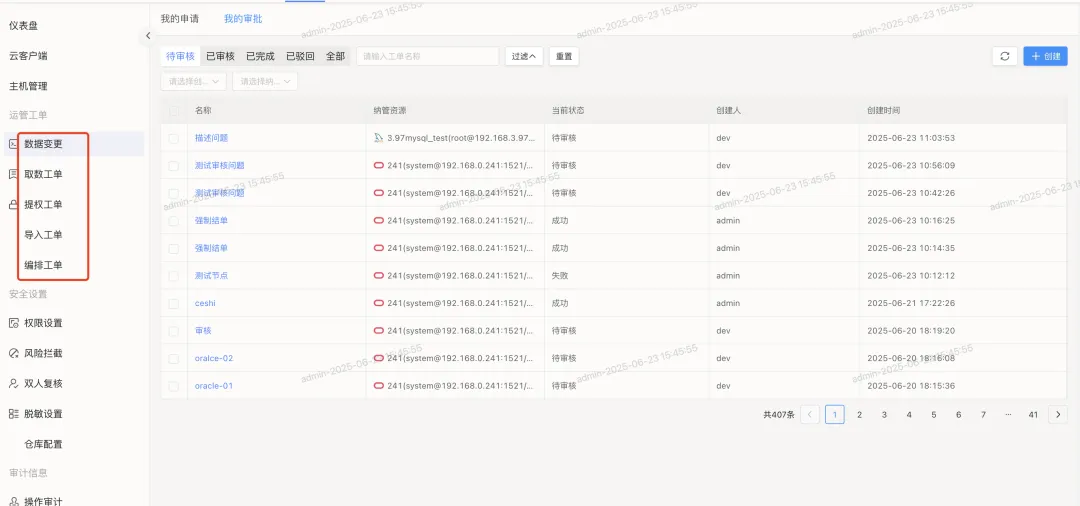The height and width of the screenshot is (506, 1080).
Task: Toggle the select-all checkbox in table header
Action: click(174, 110)
